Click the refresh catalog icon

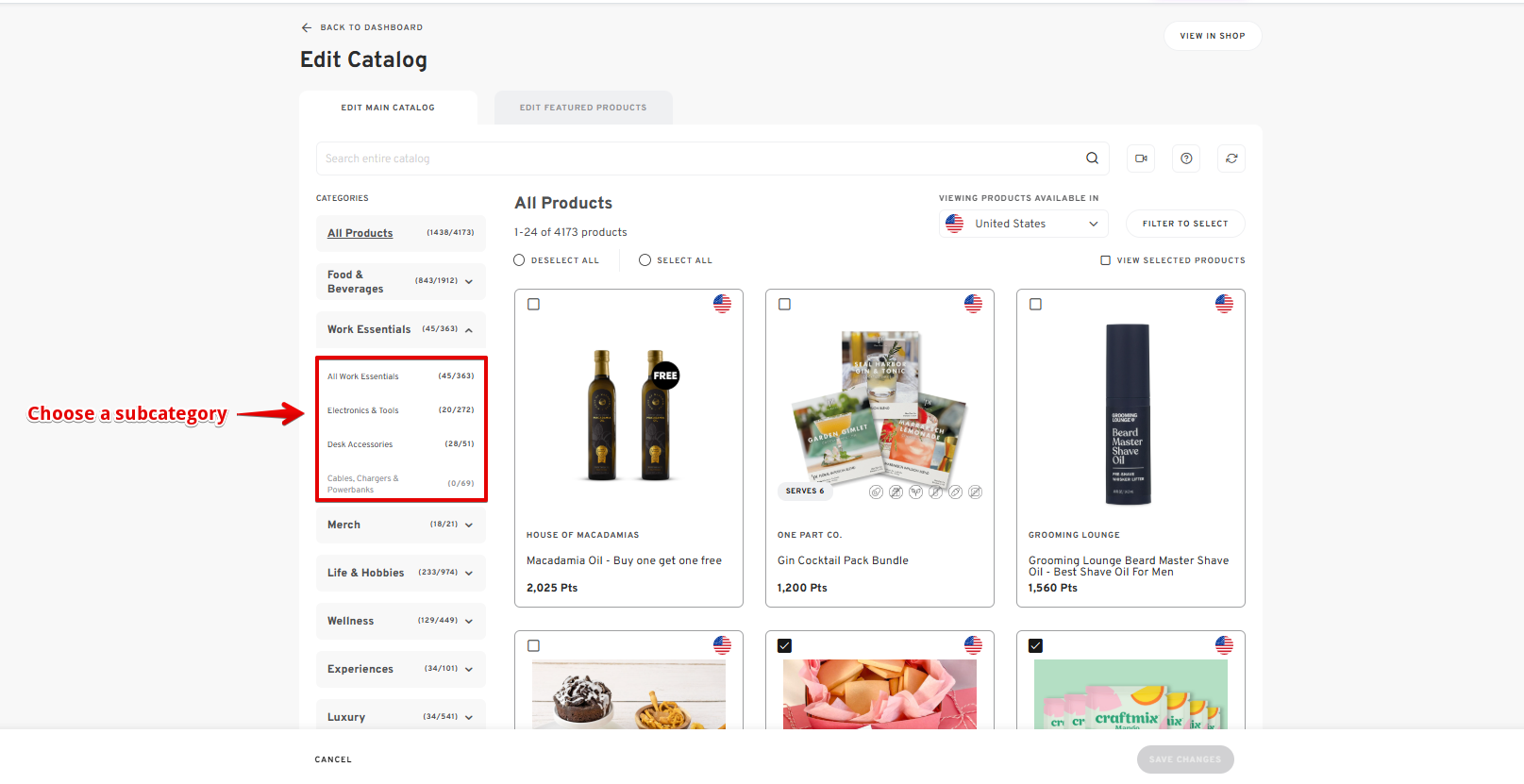(1231, 158)
